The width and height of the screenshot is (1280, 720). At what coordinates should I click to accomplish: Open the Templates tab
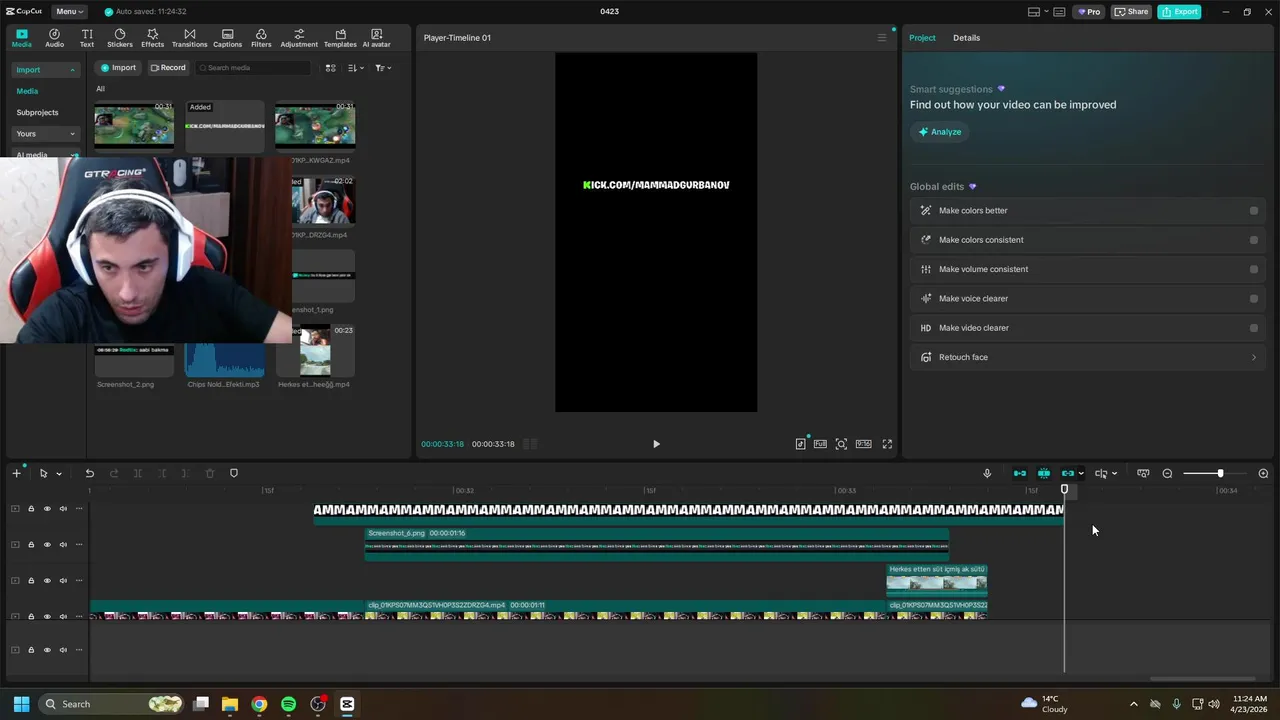coord(340,38)
